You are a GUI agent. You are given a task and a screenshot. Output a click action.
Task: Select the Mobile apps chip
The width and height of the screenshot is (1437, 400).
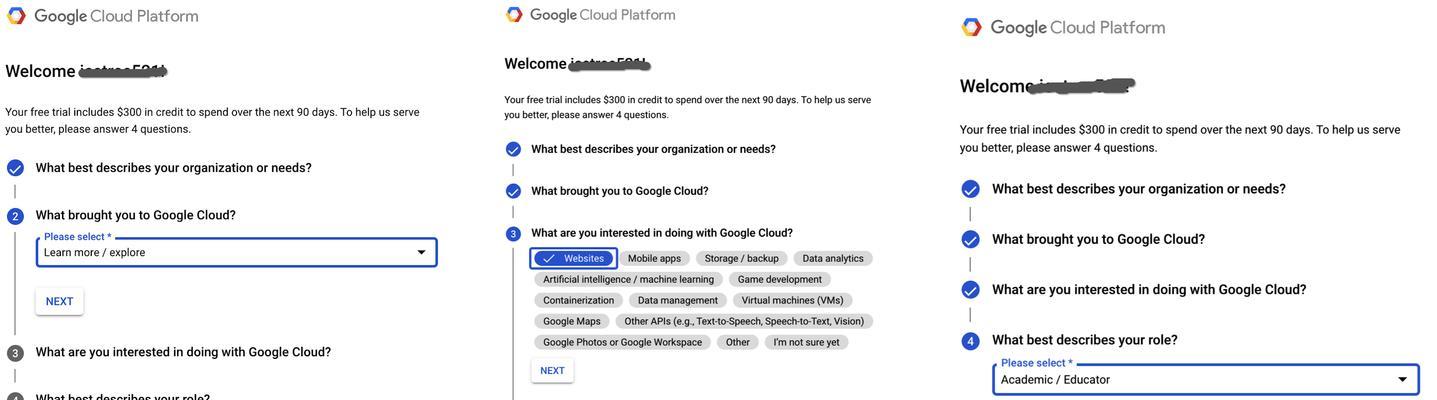pyautogui.click(x=654, y=258)
